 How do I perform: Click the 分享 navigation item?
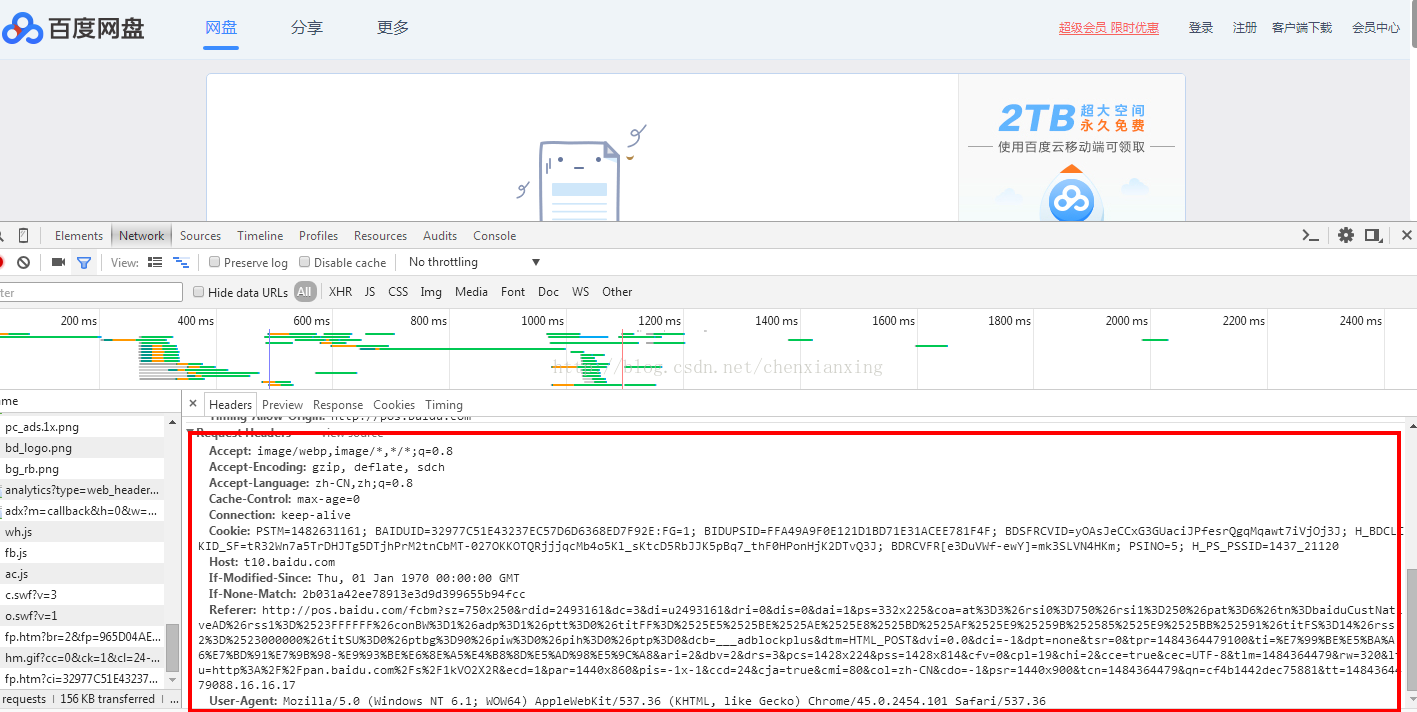307,28
